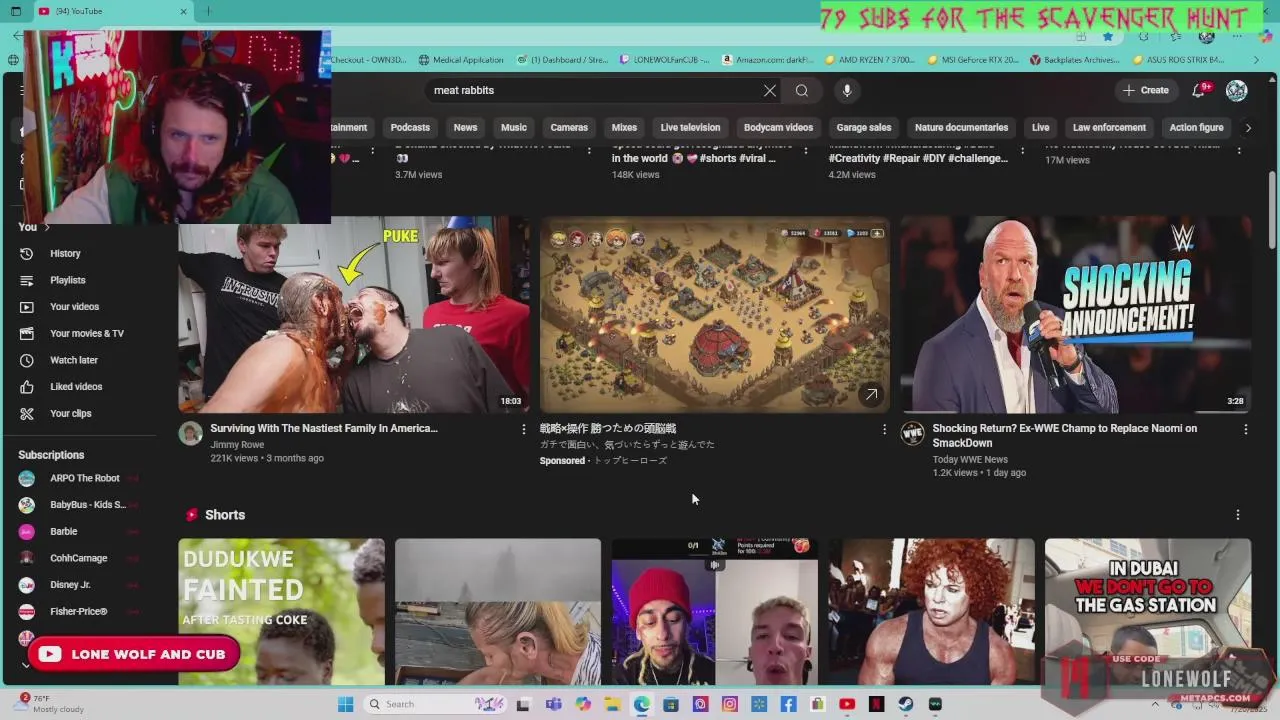Click the magnifying glass search button
This screenshot has width=1280, height=720.
(x=802, y=90)
